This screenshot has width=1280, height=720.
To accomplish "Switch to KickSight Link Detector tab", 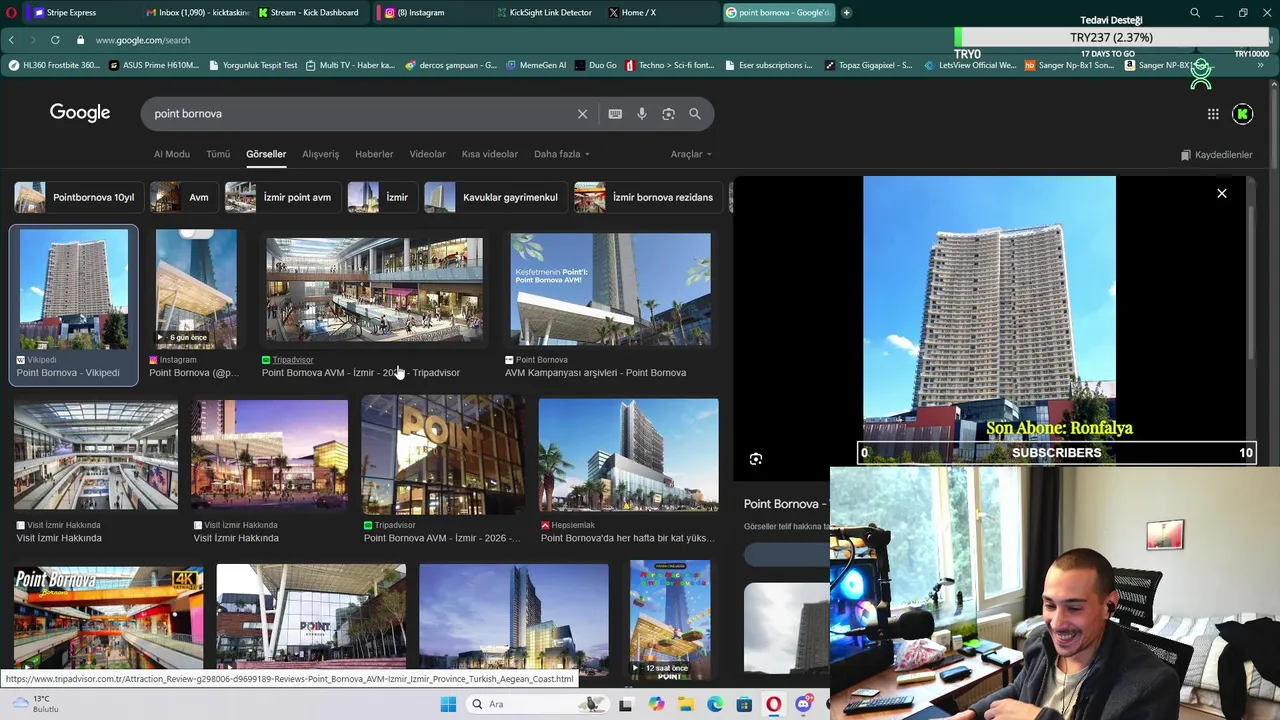I will [x=548, y=13].
